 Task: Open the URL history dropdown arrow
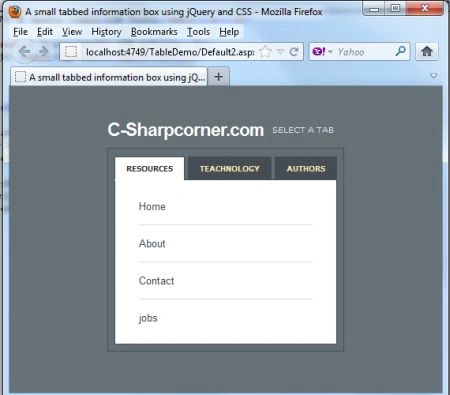tap(281, 52)
